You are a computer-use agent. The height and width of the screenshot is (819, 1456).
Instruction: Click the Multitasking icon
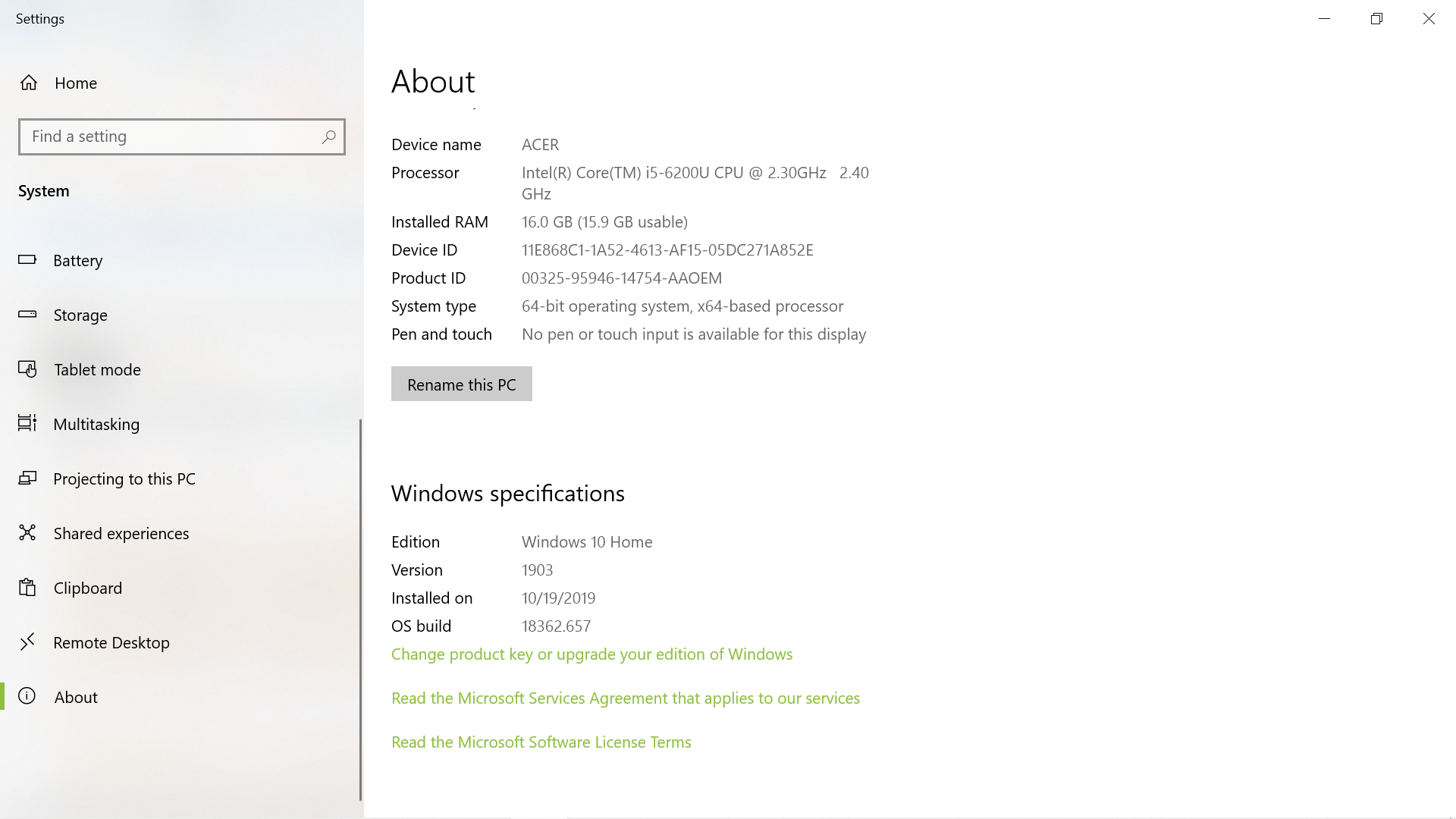[x=27, y=423]
